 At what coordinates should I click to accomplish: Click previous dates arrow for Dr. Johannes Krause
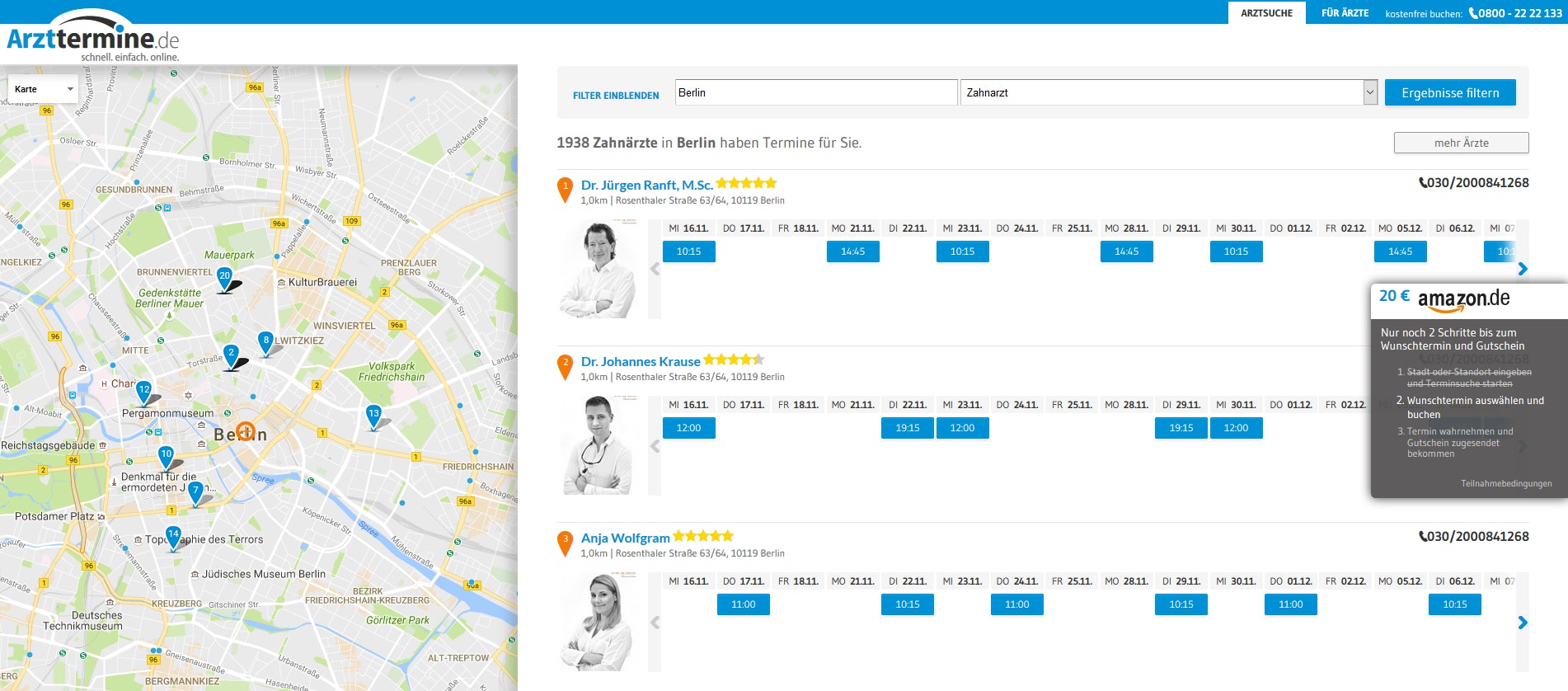tap(655, 446)
